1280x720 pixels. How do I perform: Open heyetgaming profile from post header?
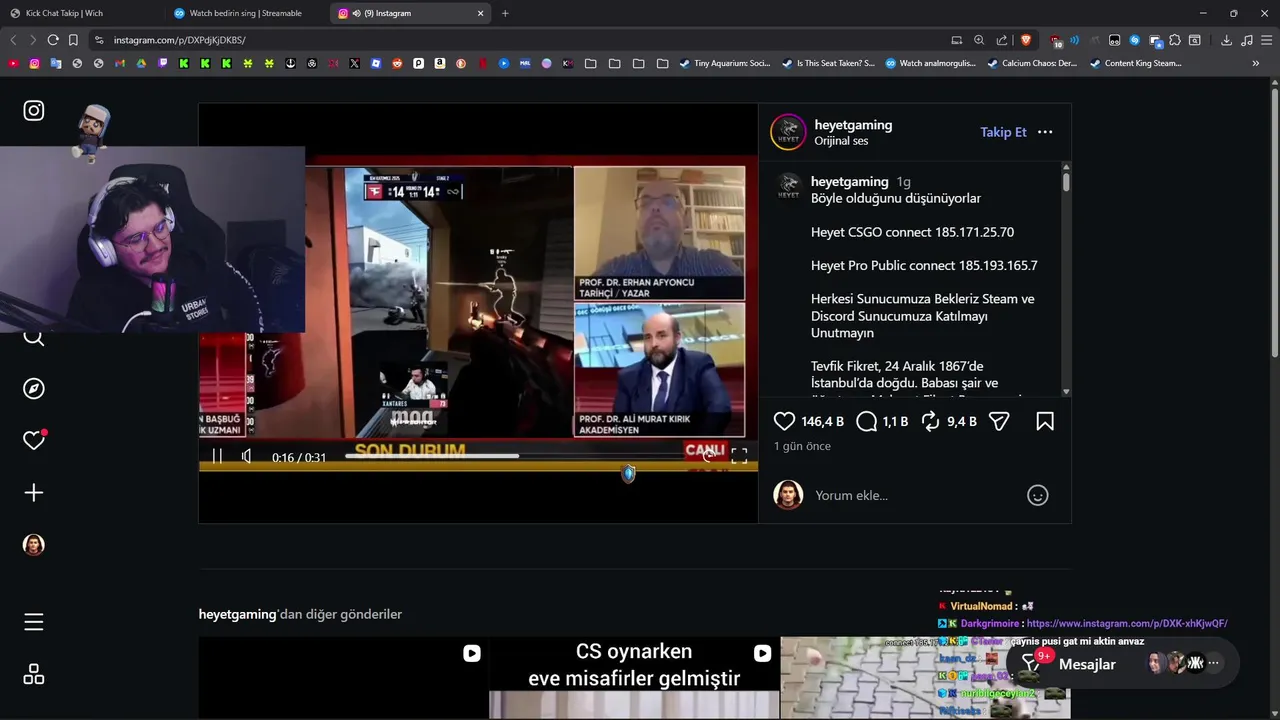(x=853, y=125)
